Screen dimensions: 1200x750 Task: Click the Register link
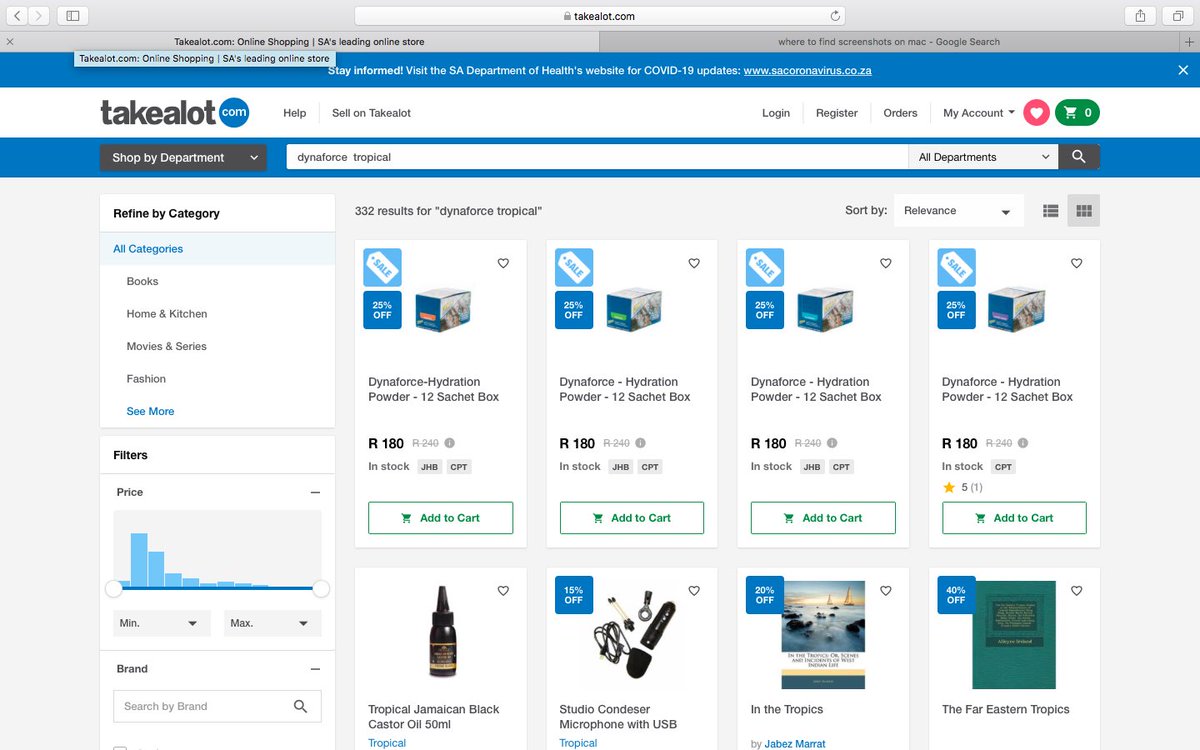(837, 113)
